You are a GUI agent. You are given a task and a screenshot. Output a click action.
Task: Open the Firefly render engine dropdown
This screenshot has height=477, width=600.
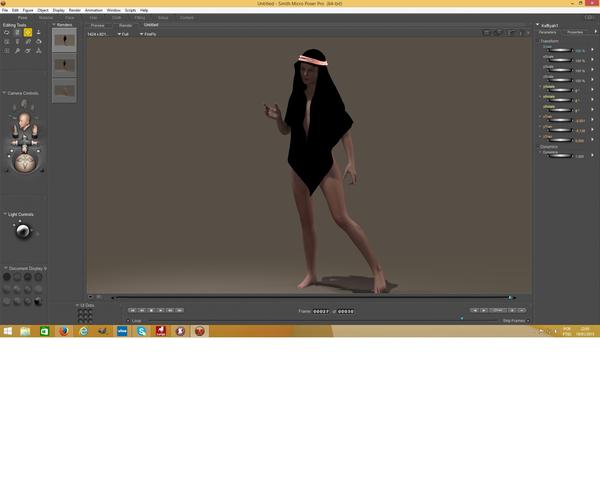point(148,34)
